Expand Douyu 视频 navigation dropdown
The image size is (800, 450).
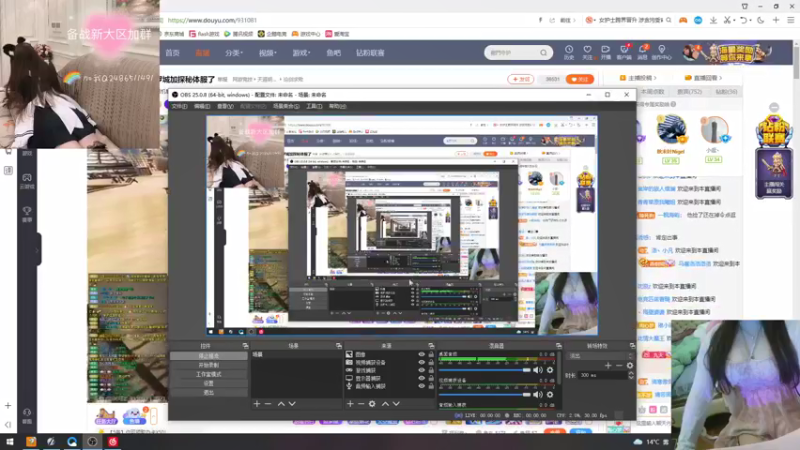[x=267, y=53]
